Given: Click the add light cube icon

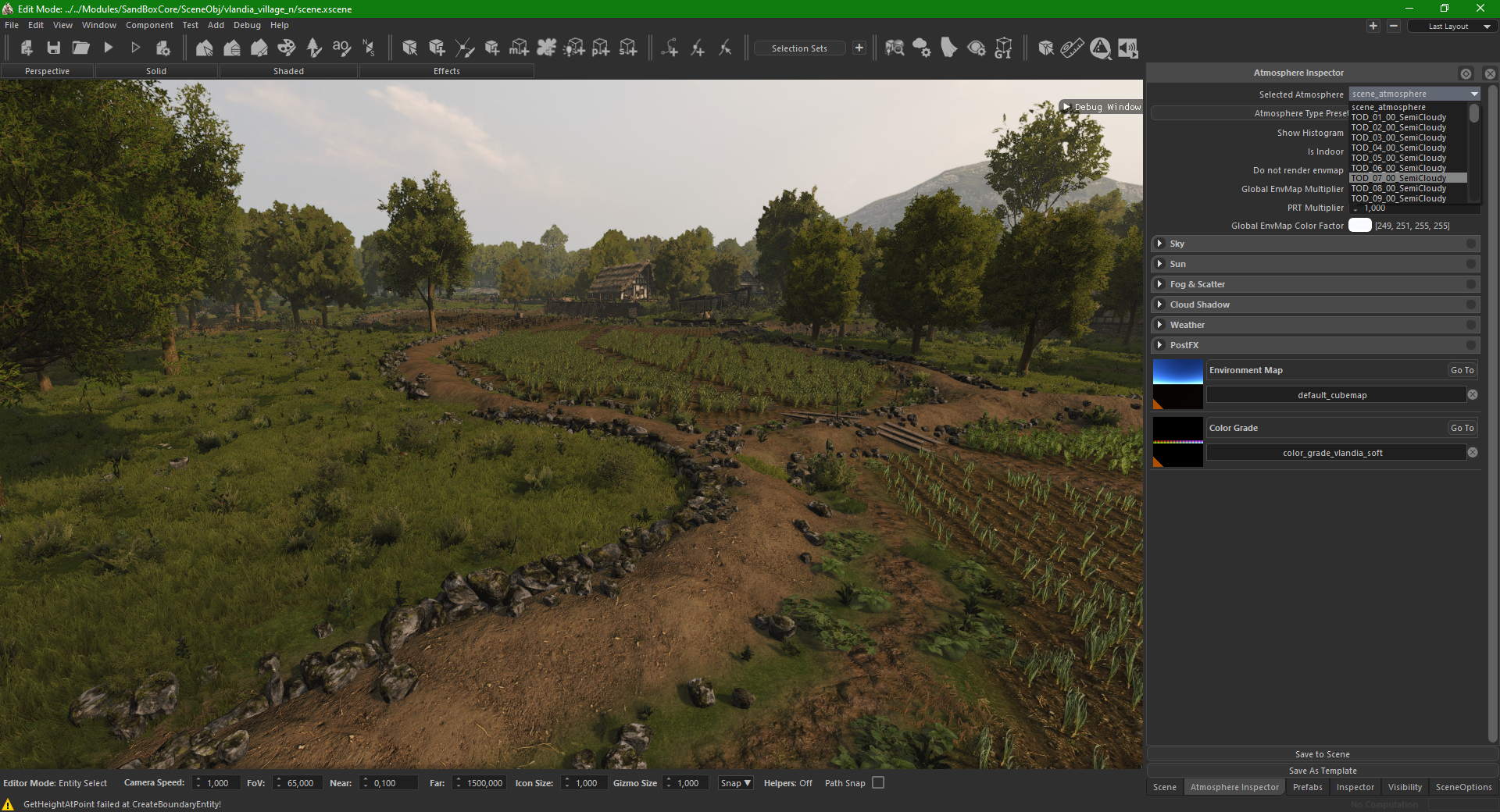Looking at the screenshot, I should pos(573,48).
